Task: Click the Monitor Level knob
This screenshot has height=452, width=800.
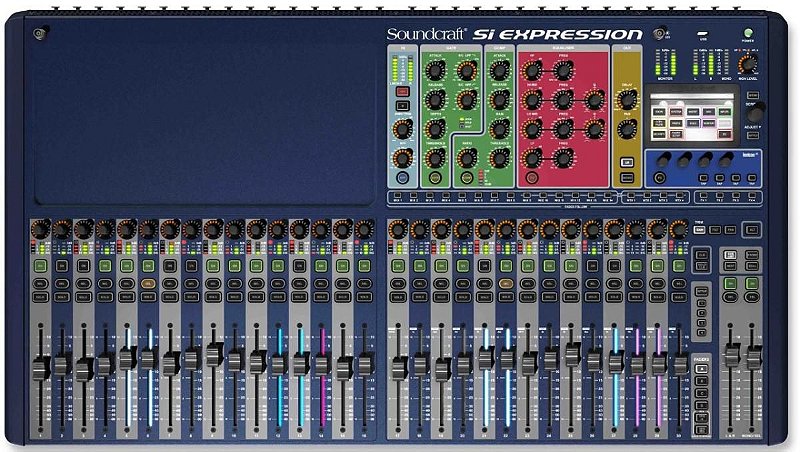Action: [x=747, y=64]
